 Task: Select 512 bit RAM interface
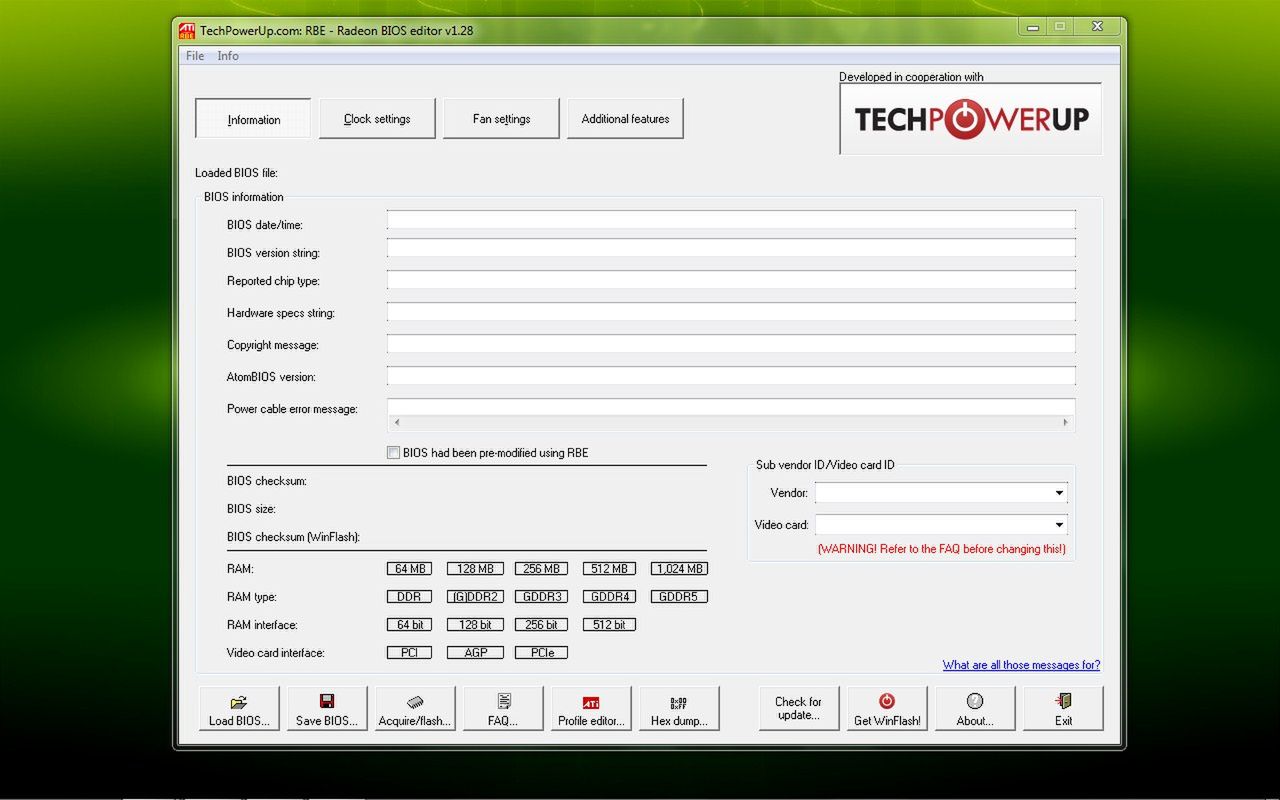pyautogui.click(x=609, y=625)
